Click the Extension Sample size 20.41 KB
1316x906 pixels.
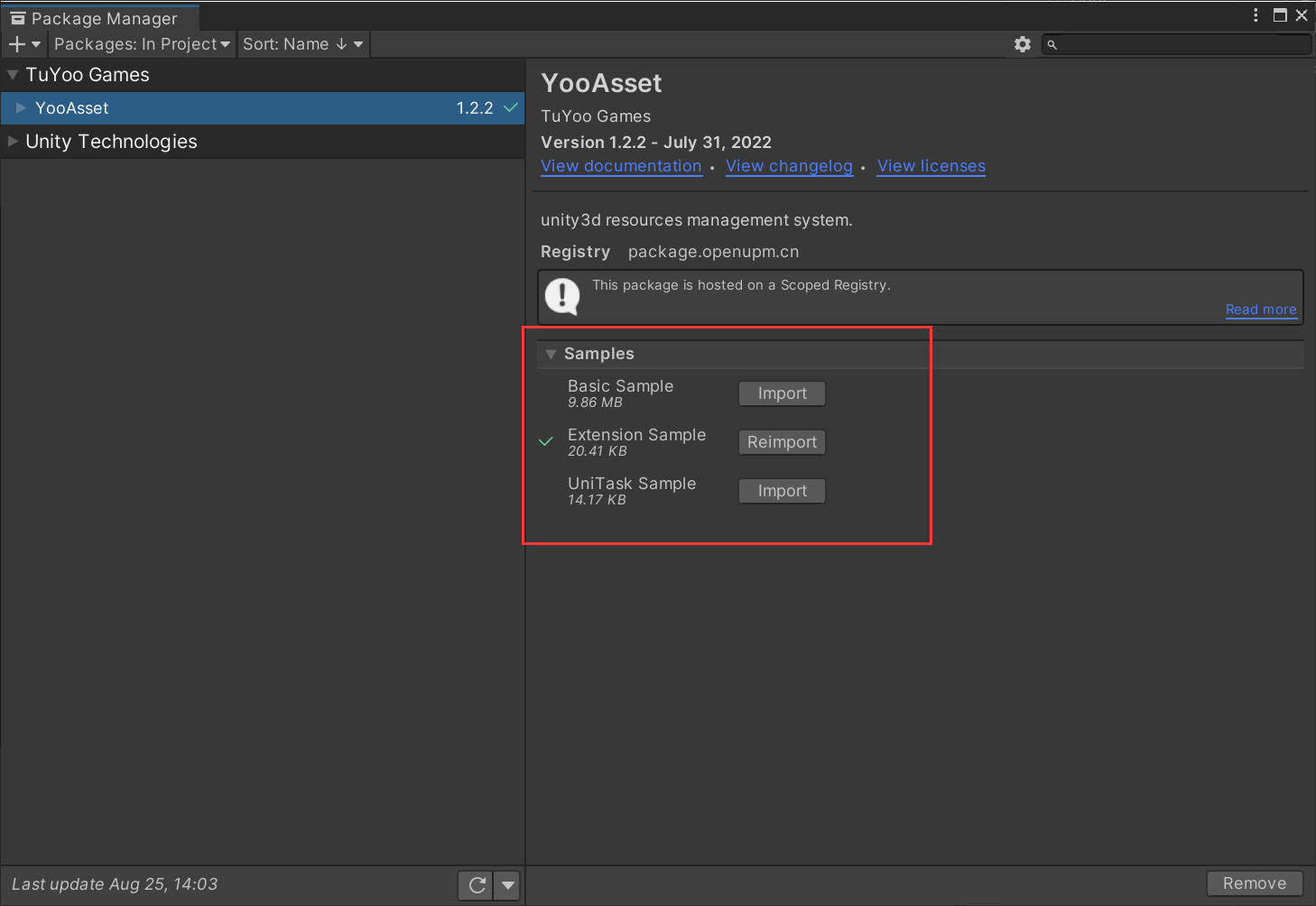(597, 451)
